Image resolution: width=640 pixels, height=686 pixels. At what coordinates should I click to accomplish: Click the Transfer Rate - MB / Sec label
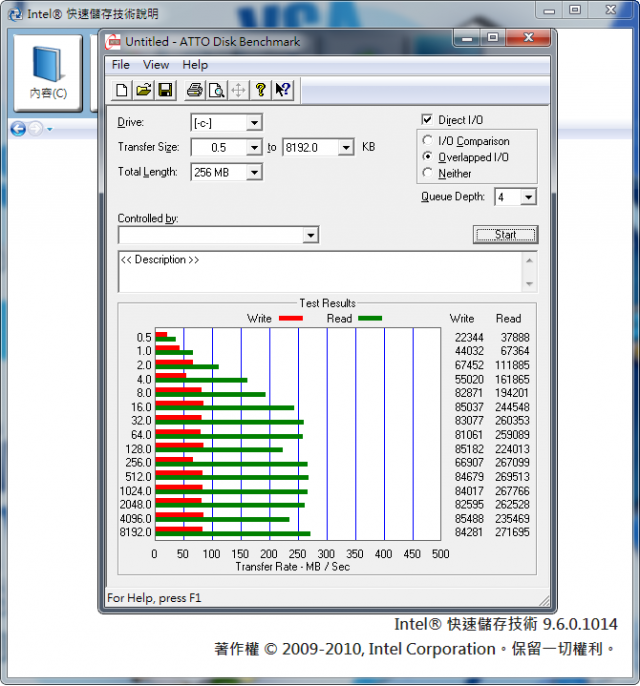point(293,567)
